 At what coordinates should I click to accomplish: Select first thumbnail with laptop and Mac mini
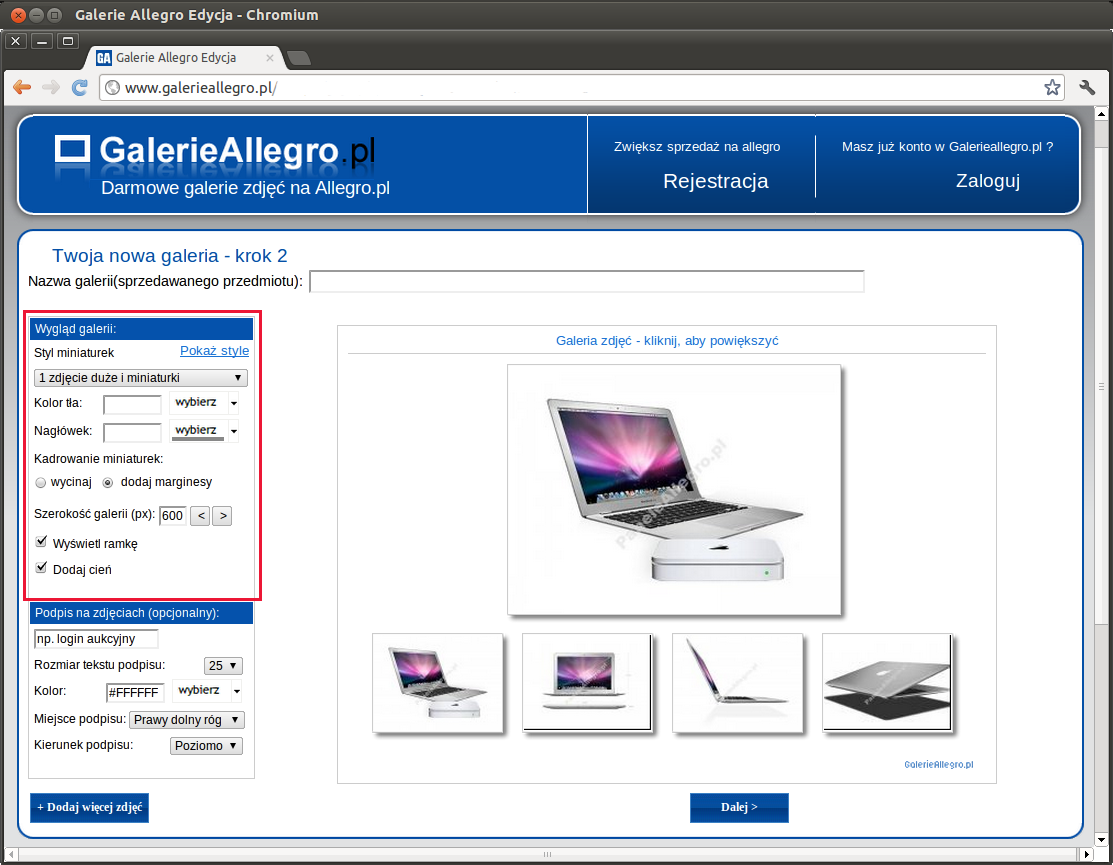[x=437, y=683]
